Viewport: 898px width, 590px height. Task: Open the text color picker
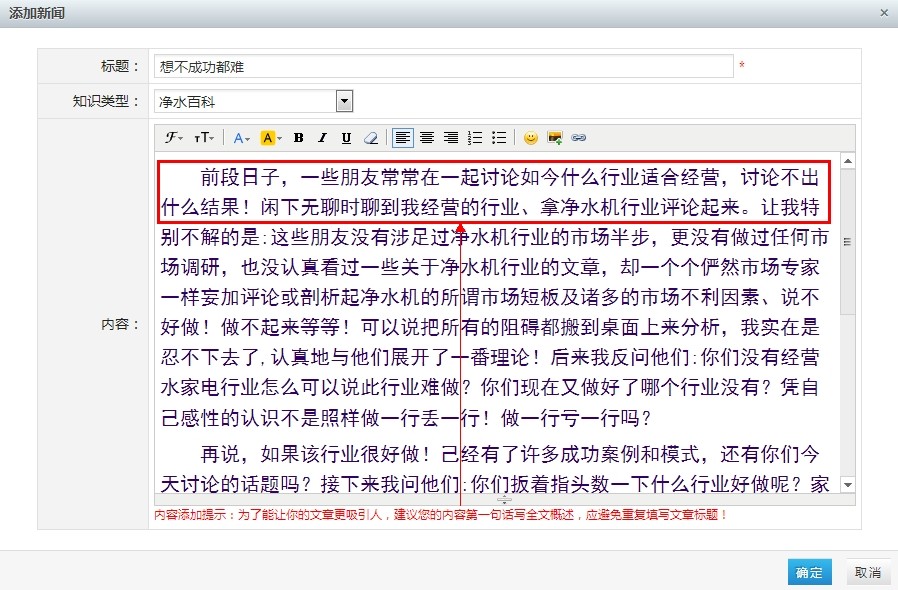(x=243, y=138)
